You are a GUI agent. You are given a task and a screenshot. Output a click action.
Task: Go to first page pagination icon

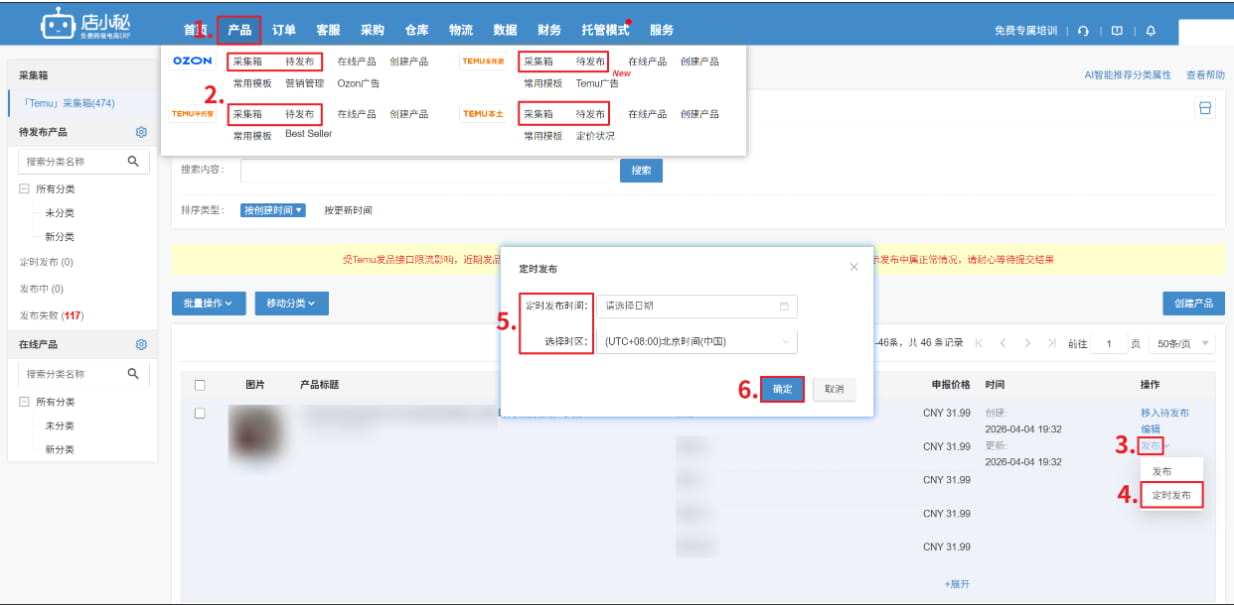click(x=979, y=343)
